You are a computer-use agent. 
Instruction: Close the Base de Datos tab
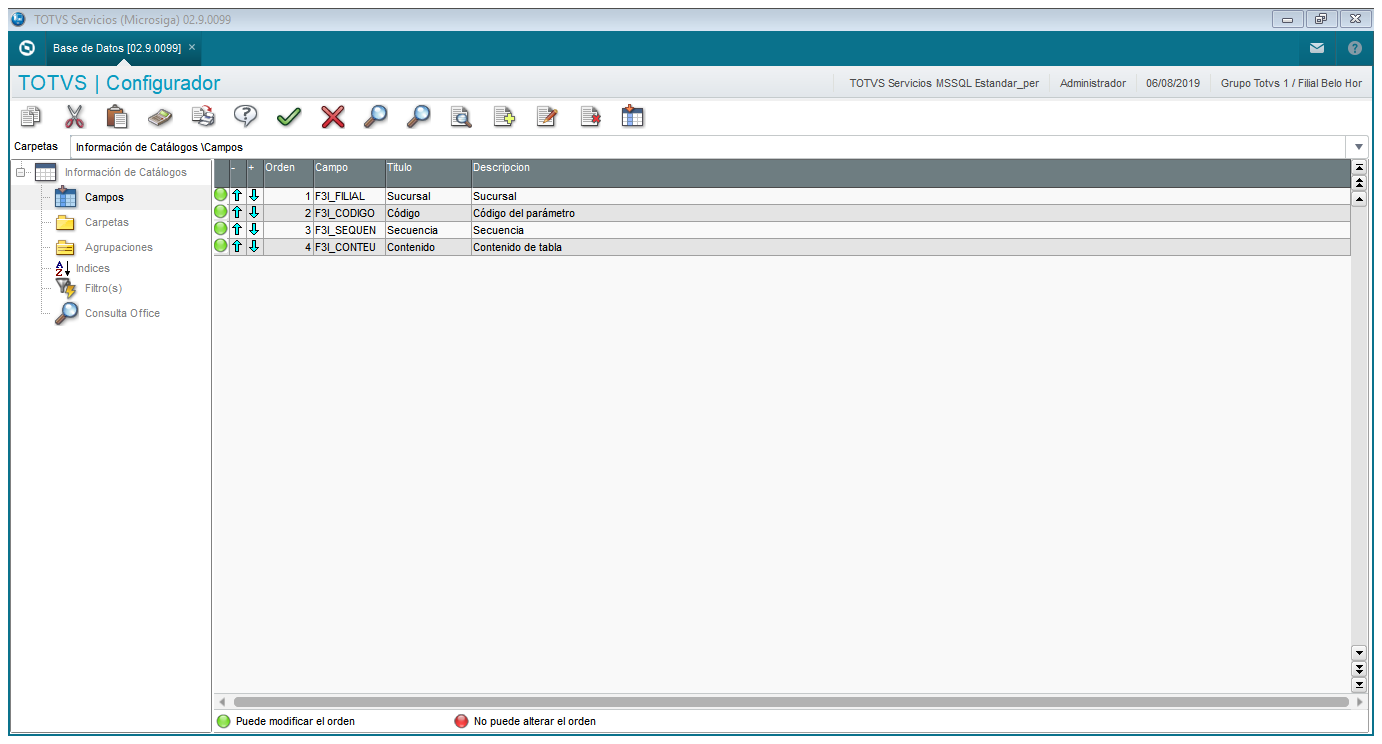click(192, 47)
